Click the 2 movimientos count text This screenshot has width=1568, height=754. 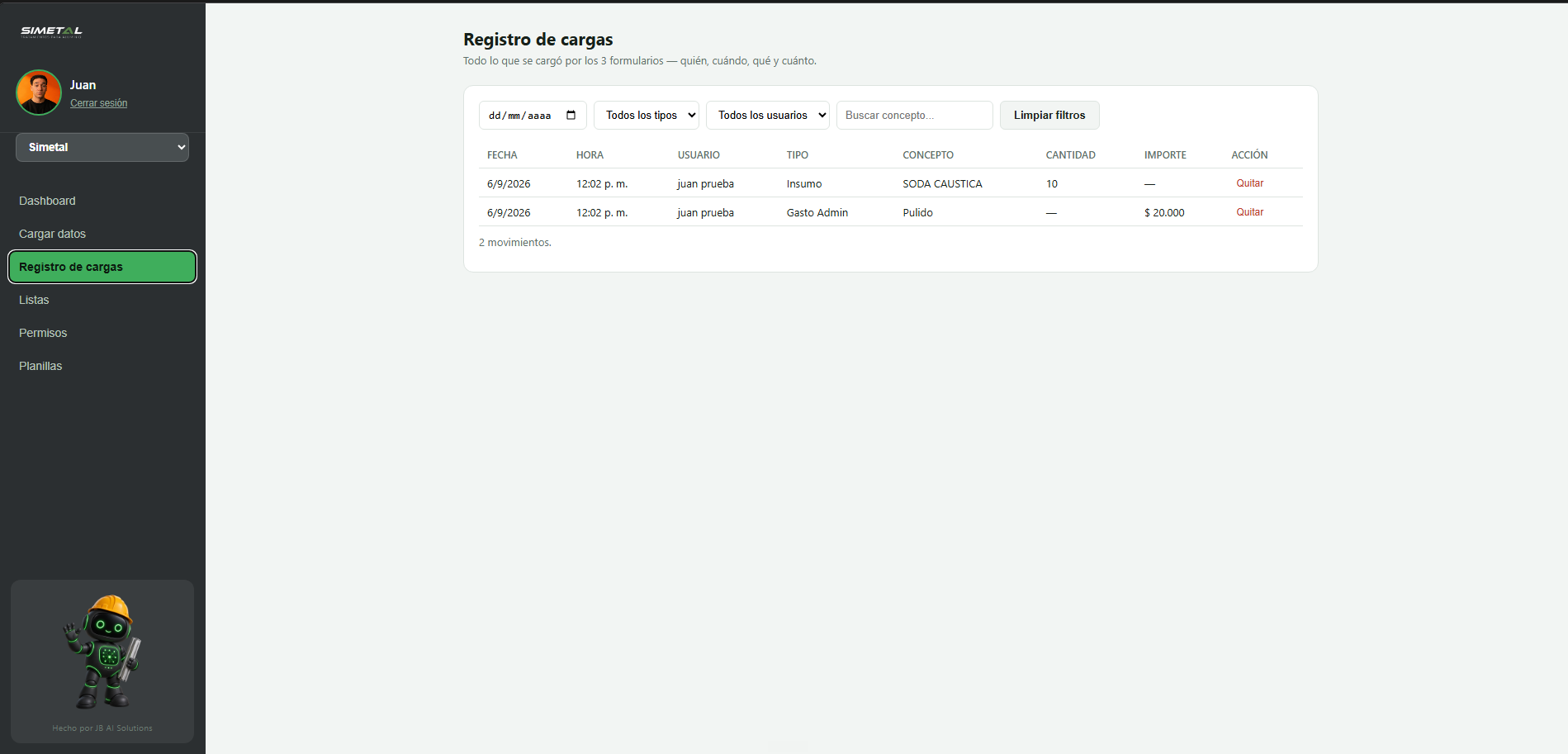coord(515,242)
